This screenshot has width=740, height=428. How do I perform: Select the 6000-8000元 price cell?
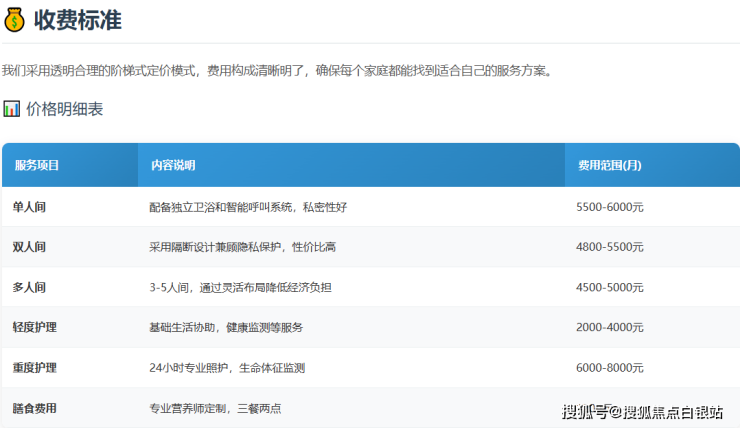point(610,368)
